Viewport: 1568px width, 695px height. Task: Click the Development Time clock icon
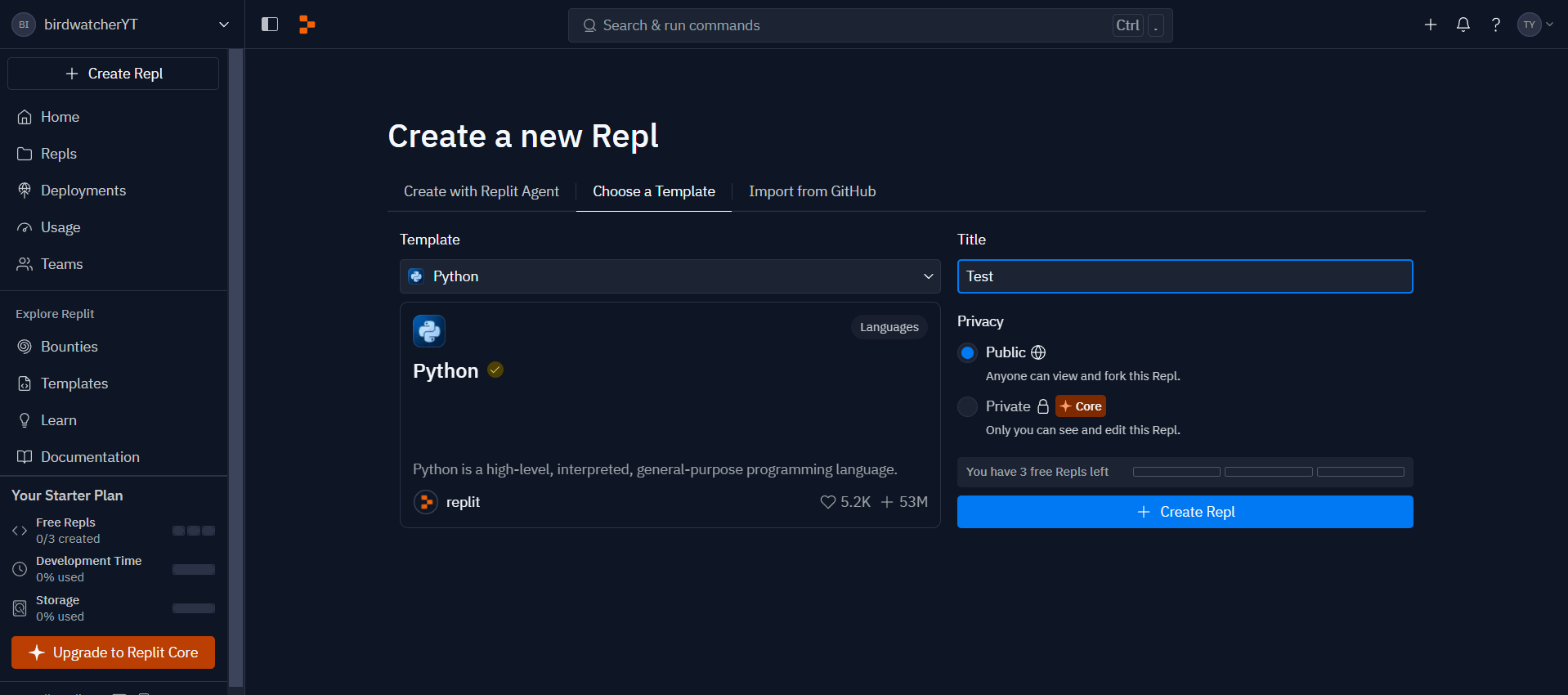point(20,569)
